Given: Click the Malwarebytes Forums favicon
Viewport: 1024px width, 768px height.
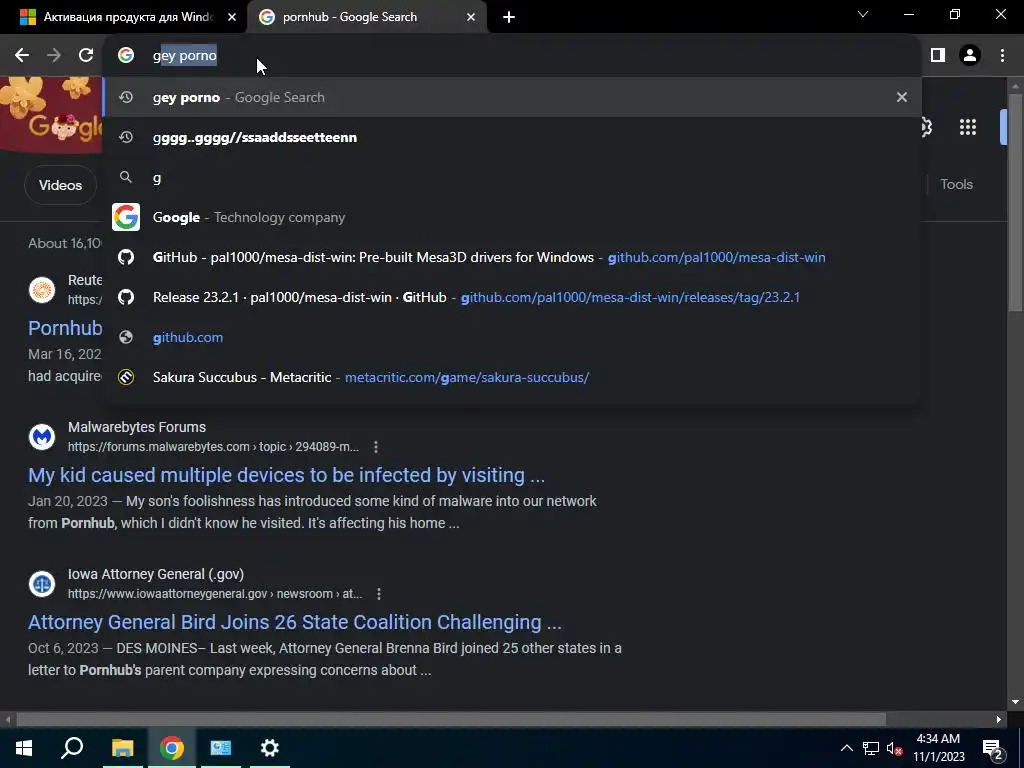Looking at the screenshot, I should tap(42, 436).
